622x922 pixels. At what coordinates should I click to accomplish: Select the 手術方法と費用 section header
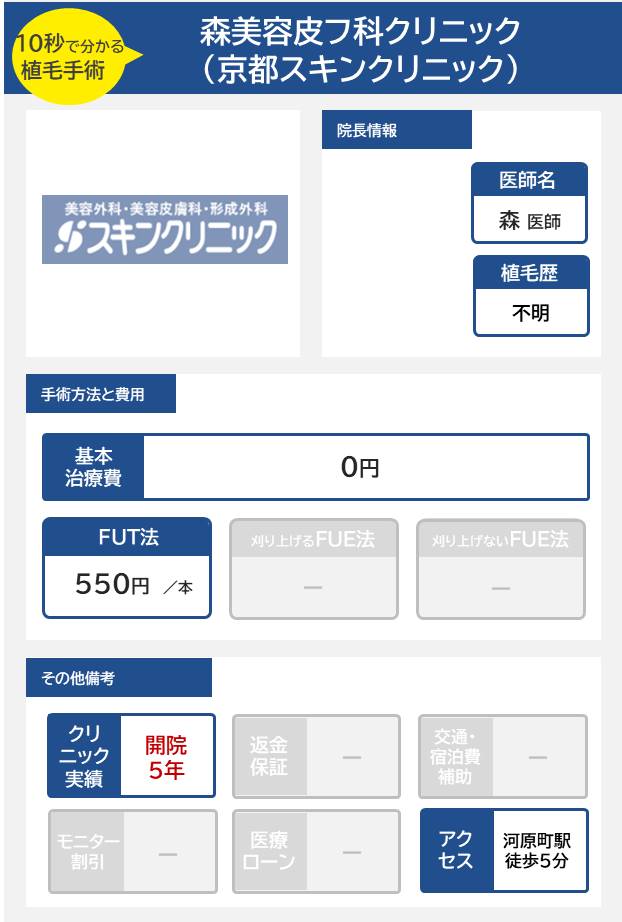coord(100,394)
